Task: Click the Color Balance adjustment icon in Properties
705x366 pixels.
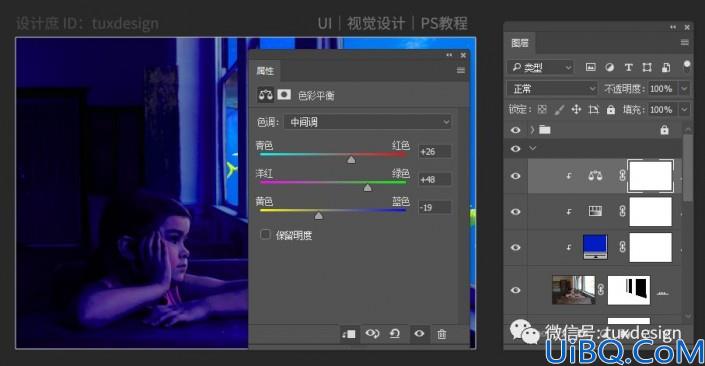Action: coord(265,95)
